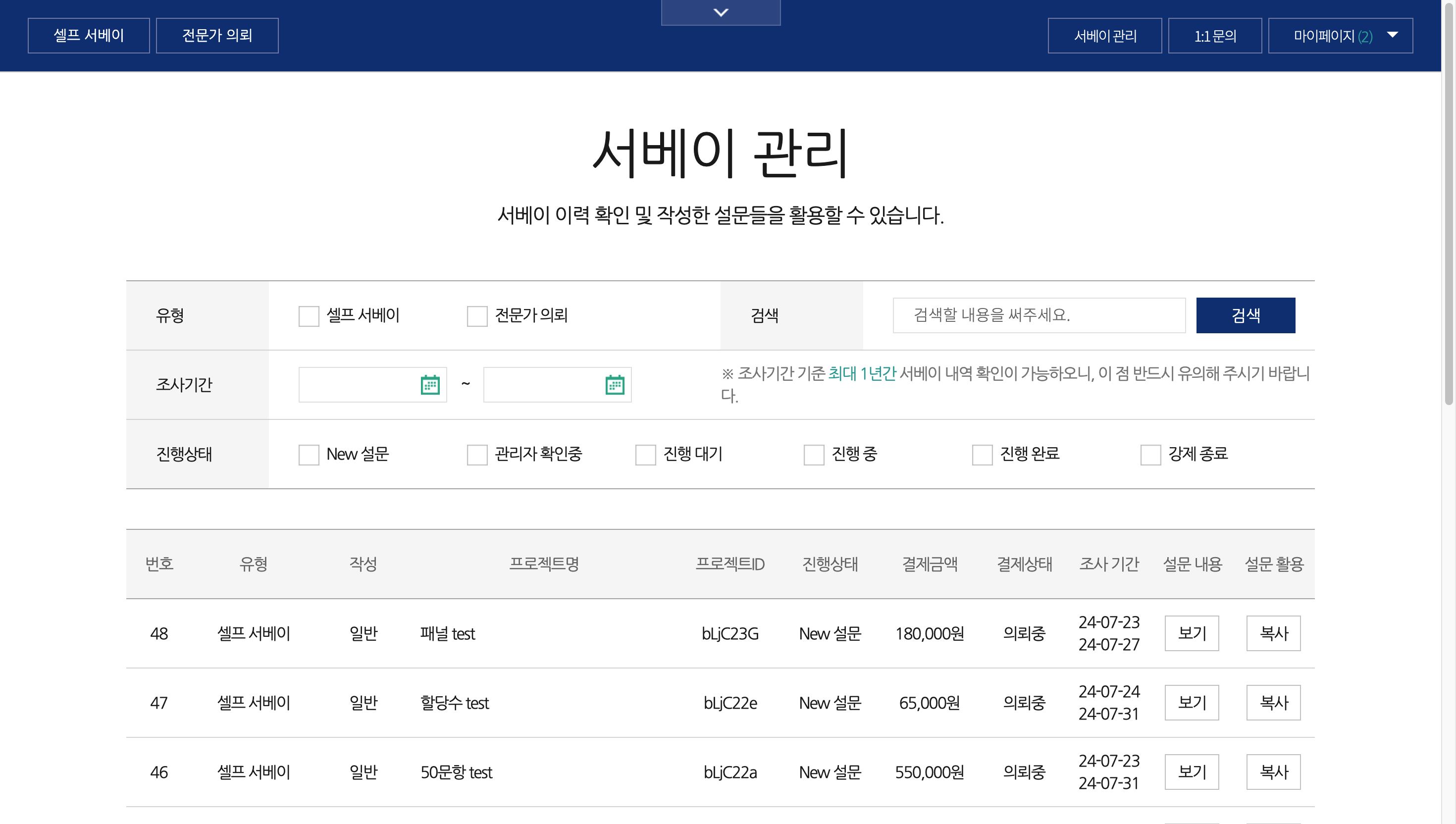The width and height of the screenshot is (1456, 824).
Task: Select the 강제 종료 status checkbox
Action: (x=1150, y=455)
